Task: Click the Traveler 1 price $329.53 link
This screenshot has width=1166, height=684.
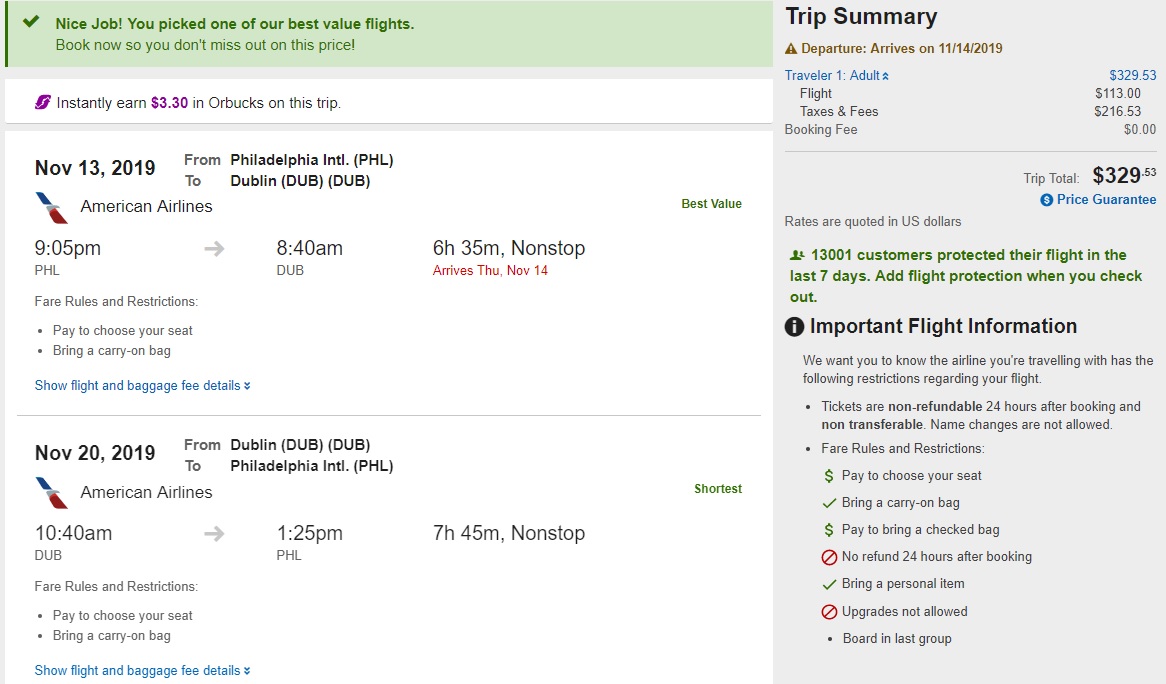Action: click(x=1132, y=76)
